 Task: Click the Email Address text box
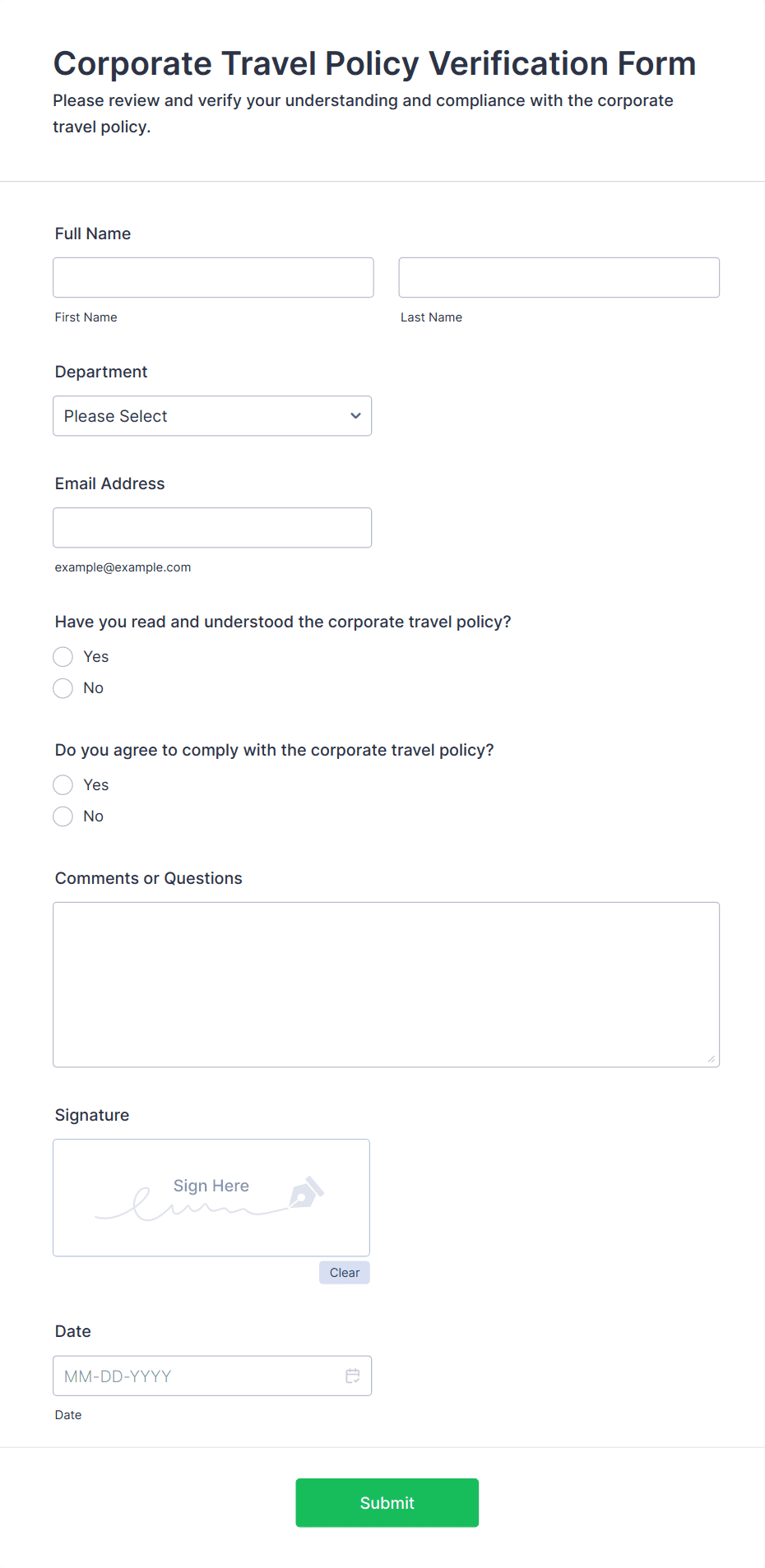211,528
